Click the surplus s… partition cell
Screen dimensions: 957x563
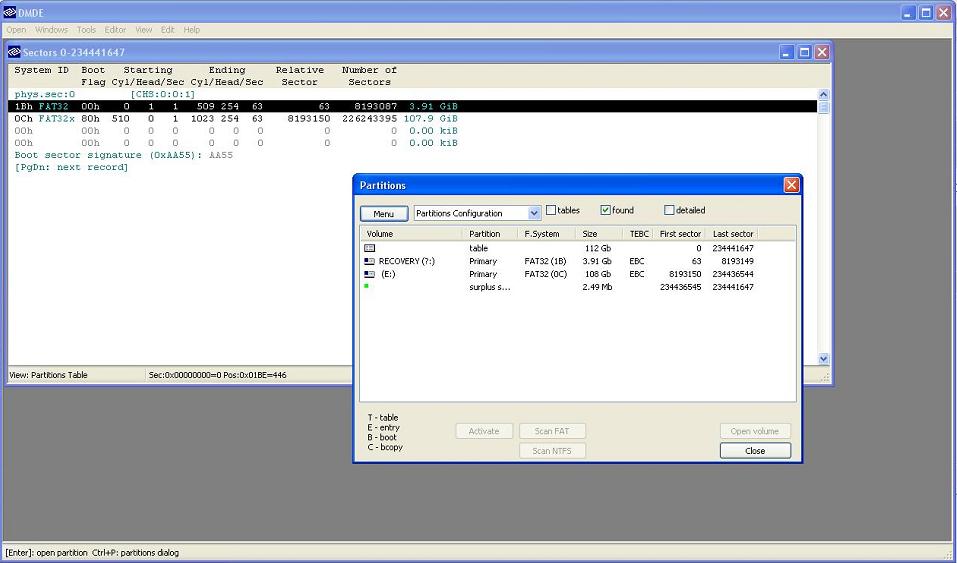click(489, 287)
